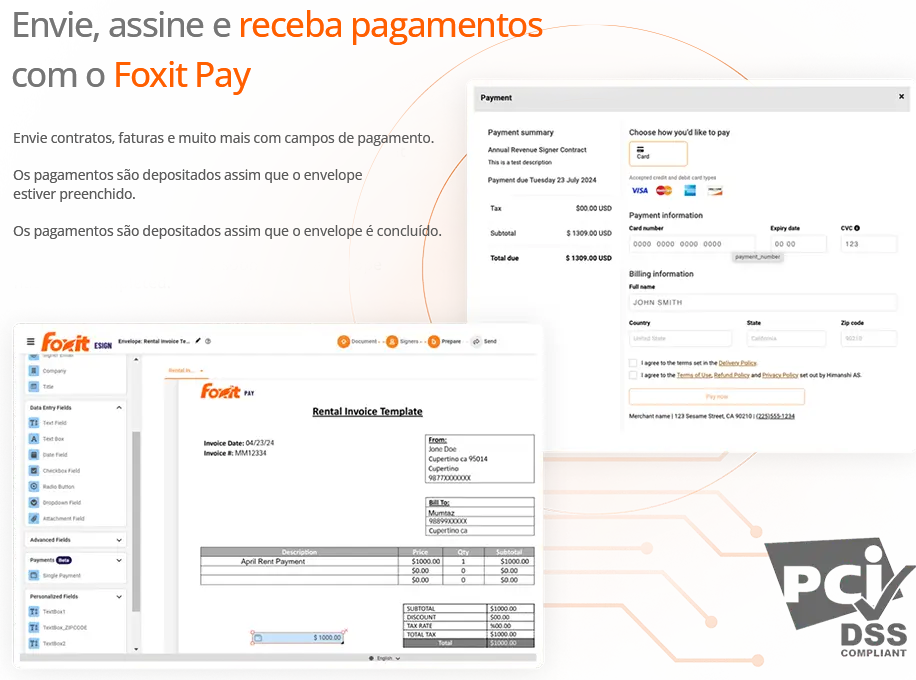Image resolution: width=916 pixels, height=680 pixels.
Task: Click the Document step circle icon
Action: tap(344, 341)
